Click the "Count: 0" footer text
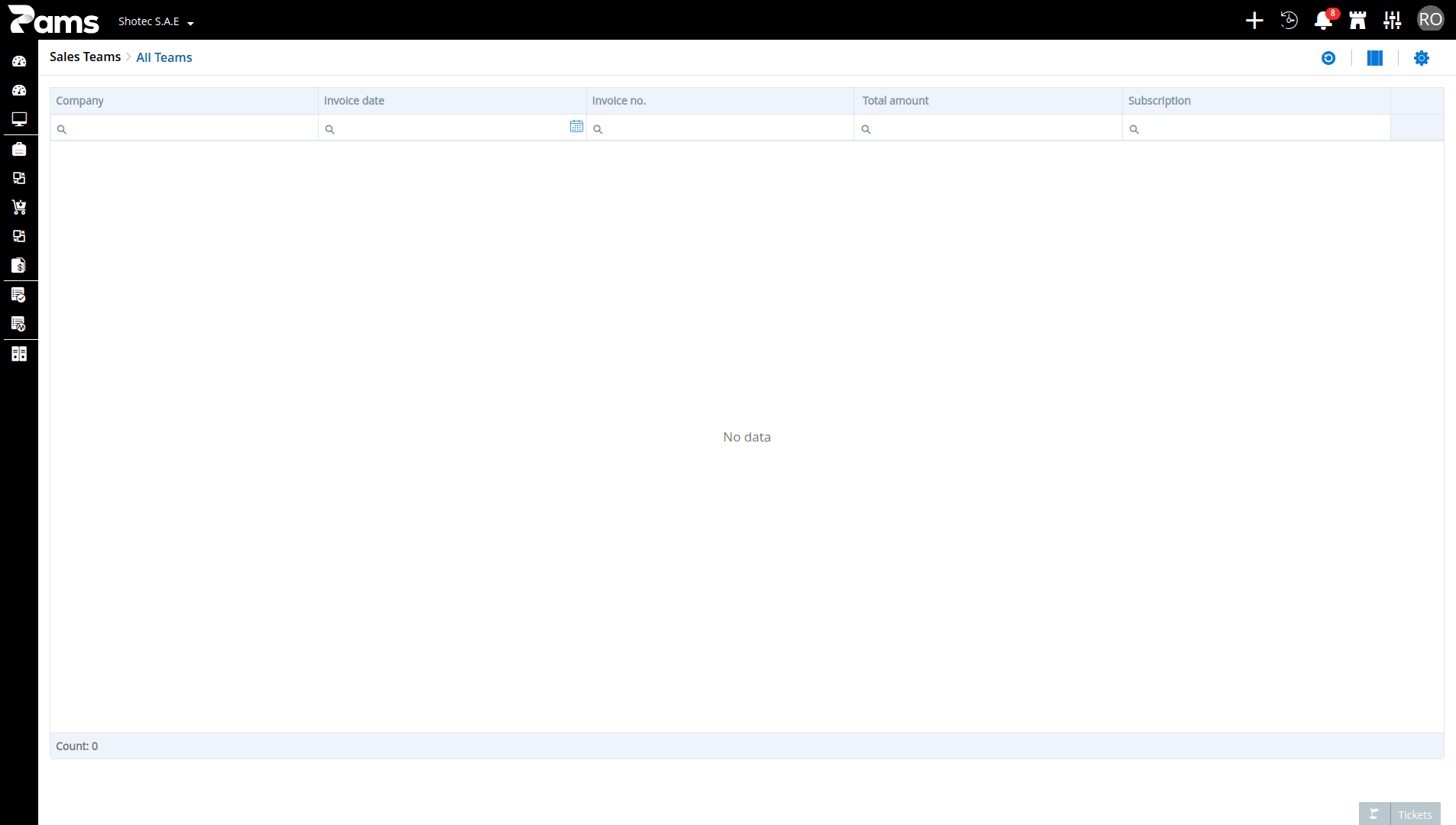 pyautogui.click(x=77, y=746)
